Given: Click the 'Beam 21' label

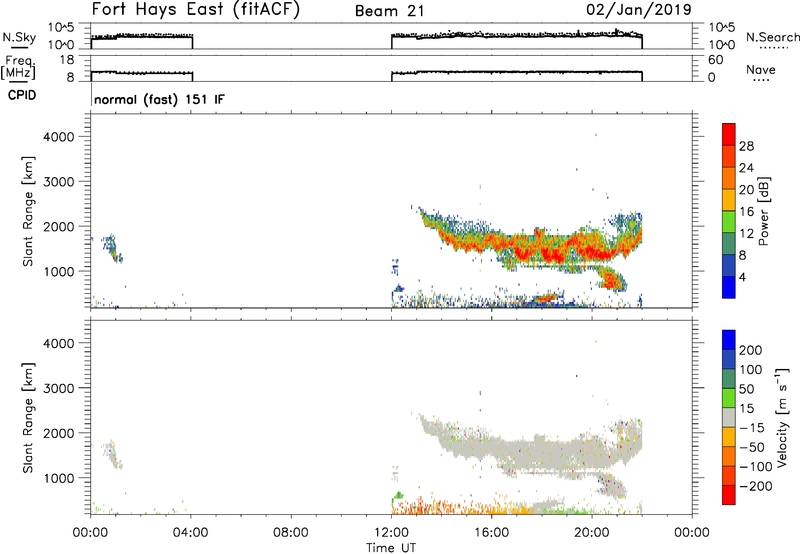Looking at the screenshot, I should [x=389, y=11].
